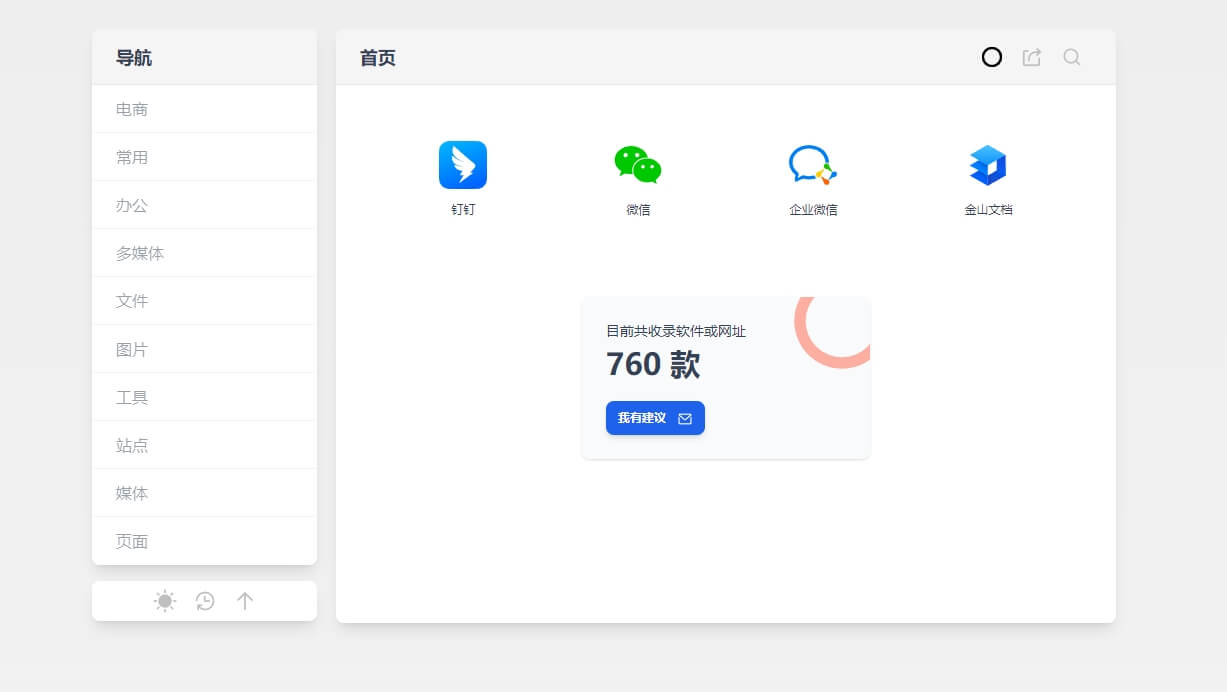Open the 金山文档 app icon
Screen dimensions: 1227x692
tap(988, 165)
